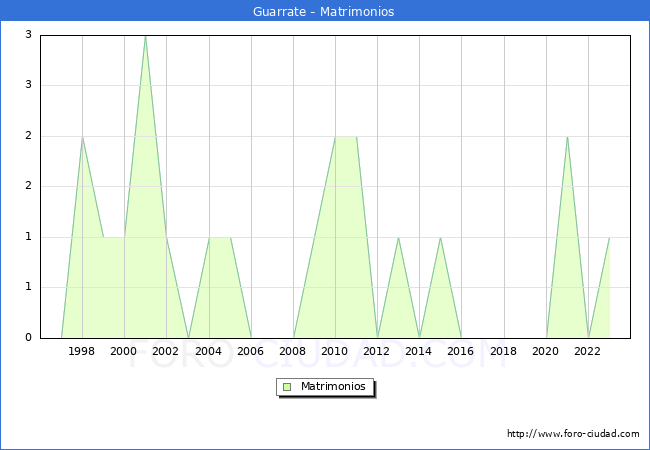Click the peak data point at 2001
The image size is (650, 450).
point(145,36)
